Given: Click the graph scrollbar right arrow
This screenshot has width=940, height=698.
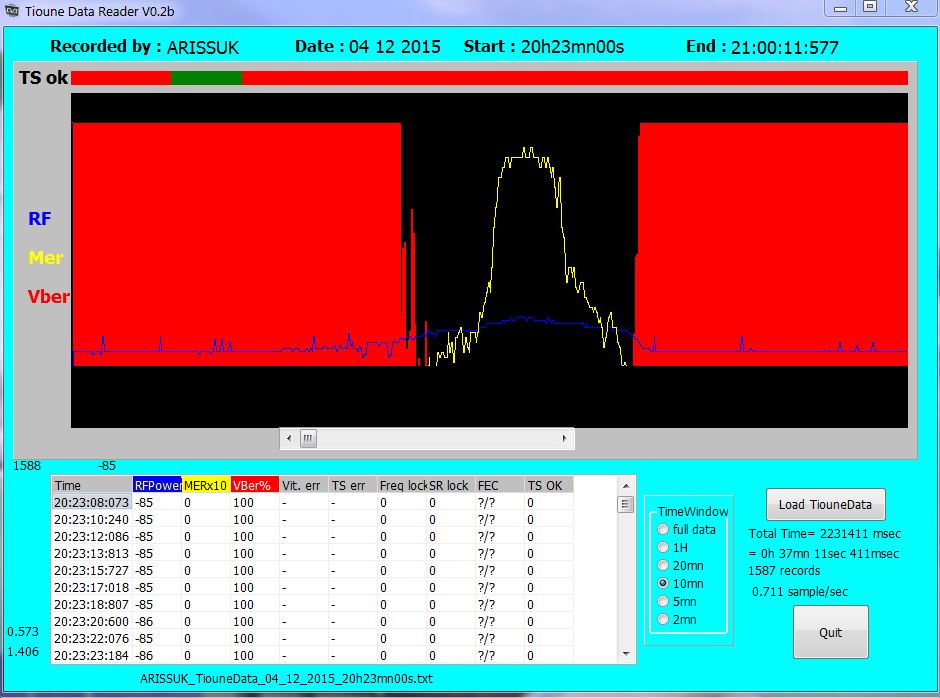Looking at the screenshot, I should [564, 438].
